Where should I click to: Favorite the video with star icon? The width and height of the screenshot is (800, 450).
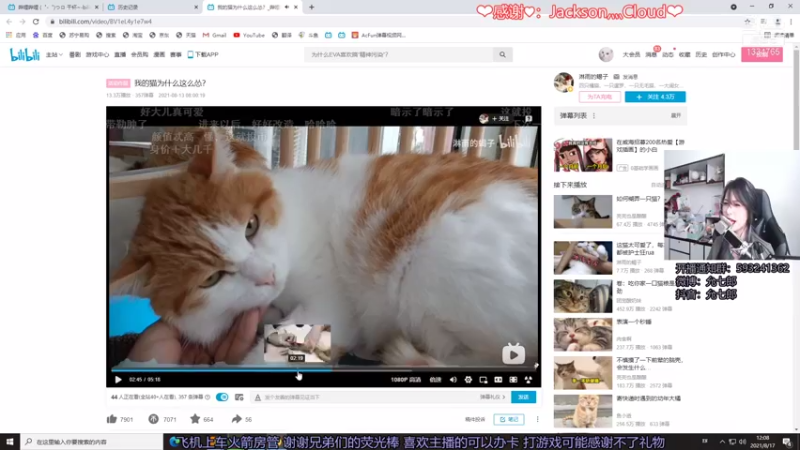tap(195, 419)
